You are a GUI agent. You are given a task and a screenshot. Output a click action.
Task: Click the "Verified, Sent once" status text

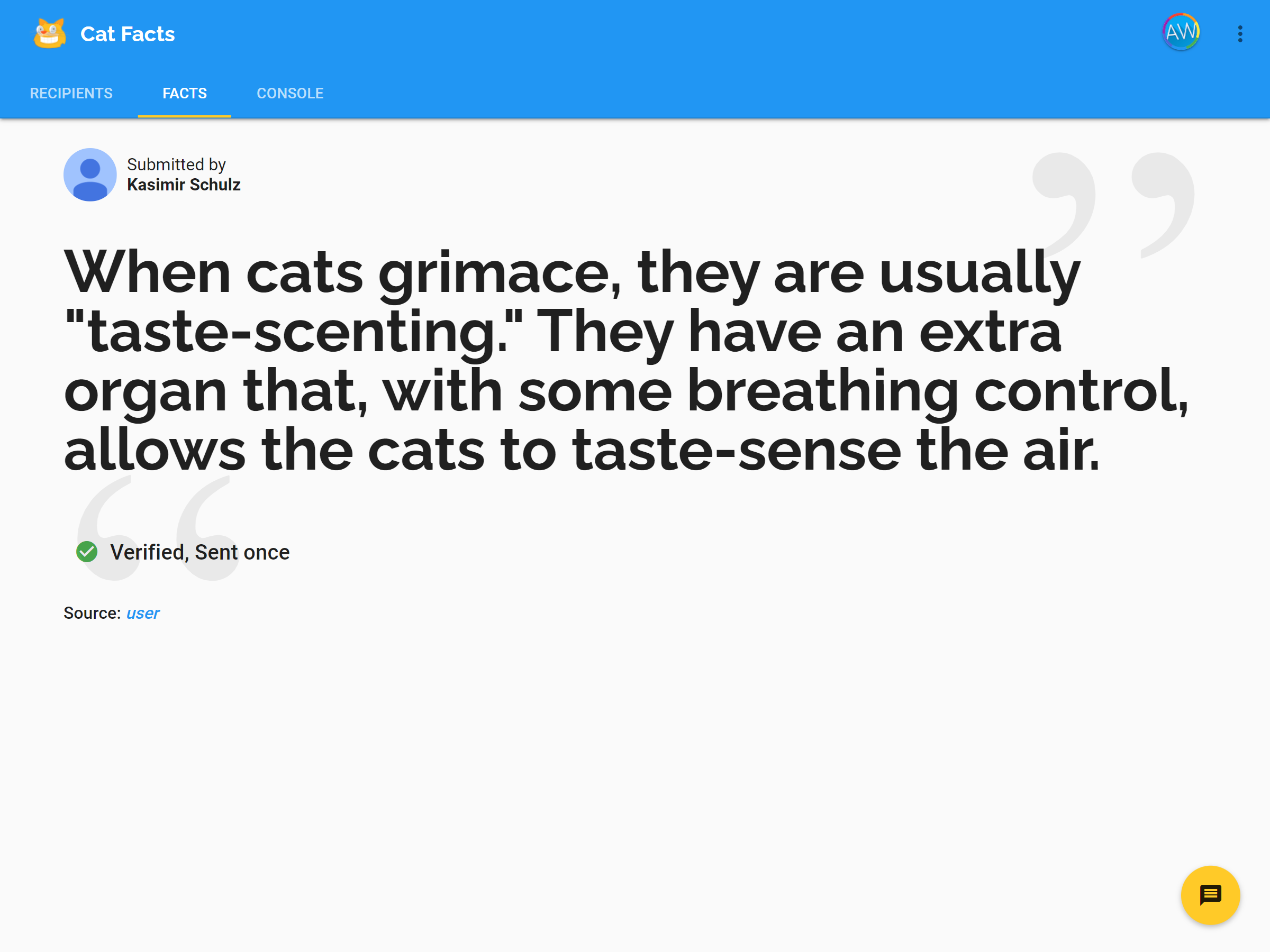[x=200, y=552]
